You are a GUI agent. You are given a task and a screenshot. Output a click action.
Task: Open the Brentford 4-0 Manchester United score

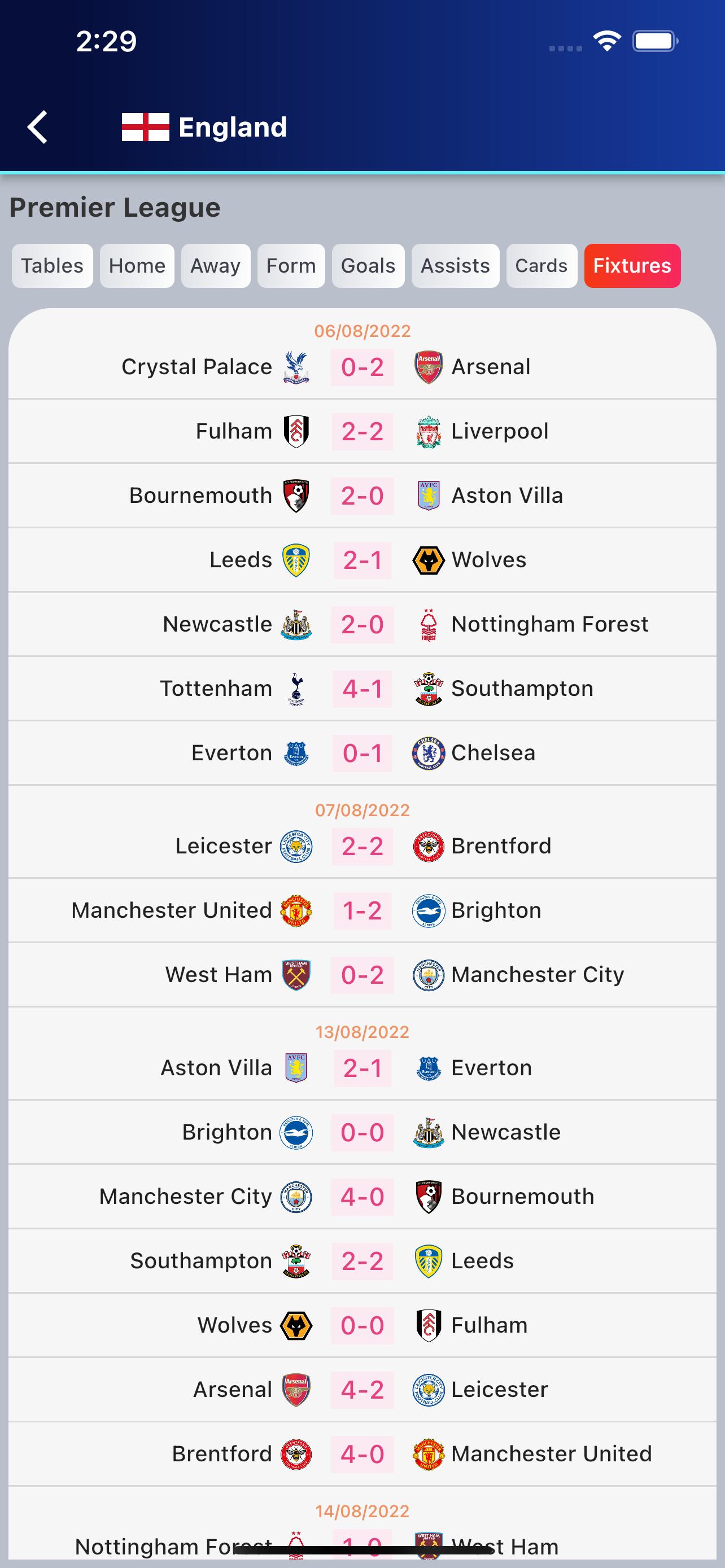pos(362,1454)
